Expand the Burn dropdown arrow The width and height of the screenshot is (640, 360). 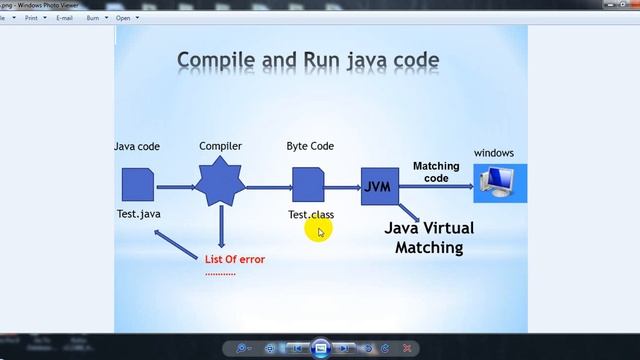click(x=107, y=18)
